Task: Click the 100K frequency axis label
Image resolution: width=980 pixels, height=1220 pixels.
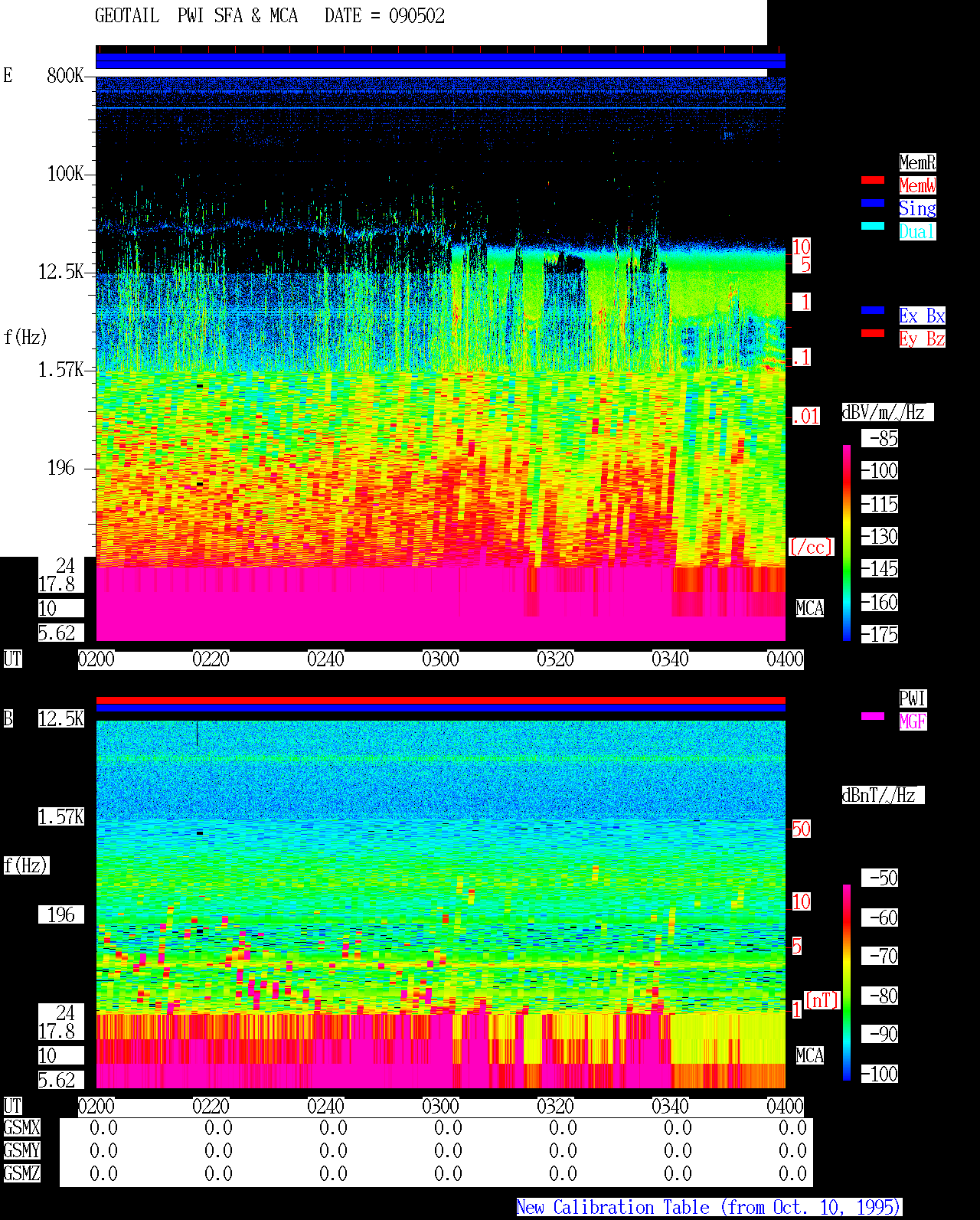Action: click(65, 174)
